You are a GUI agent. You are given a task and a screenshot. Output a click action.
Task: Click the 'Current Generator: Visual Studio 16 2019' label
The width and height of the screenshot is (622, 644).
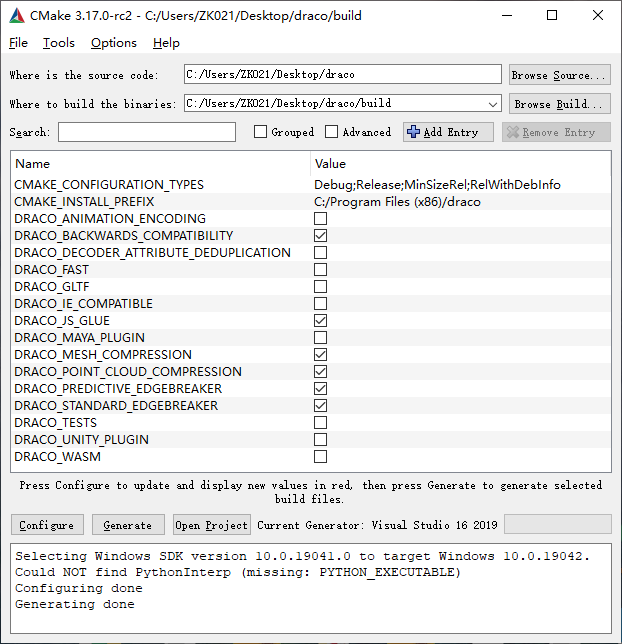click(x=377, y=525)
